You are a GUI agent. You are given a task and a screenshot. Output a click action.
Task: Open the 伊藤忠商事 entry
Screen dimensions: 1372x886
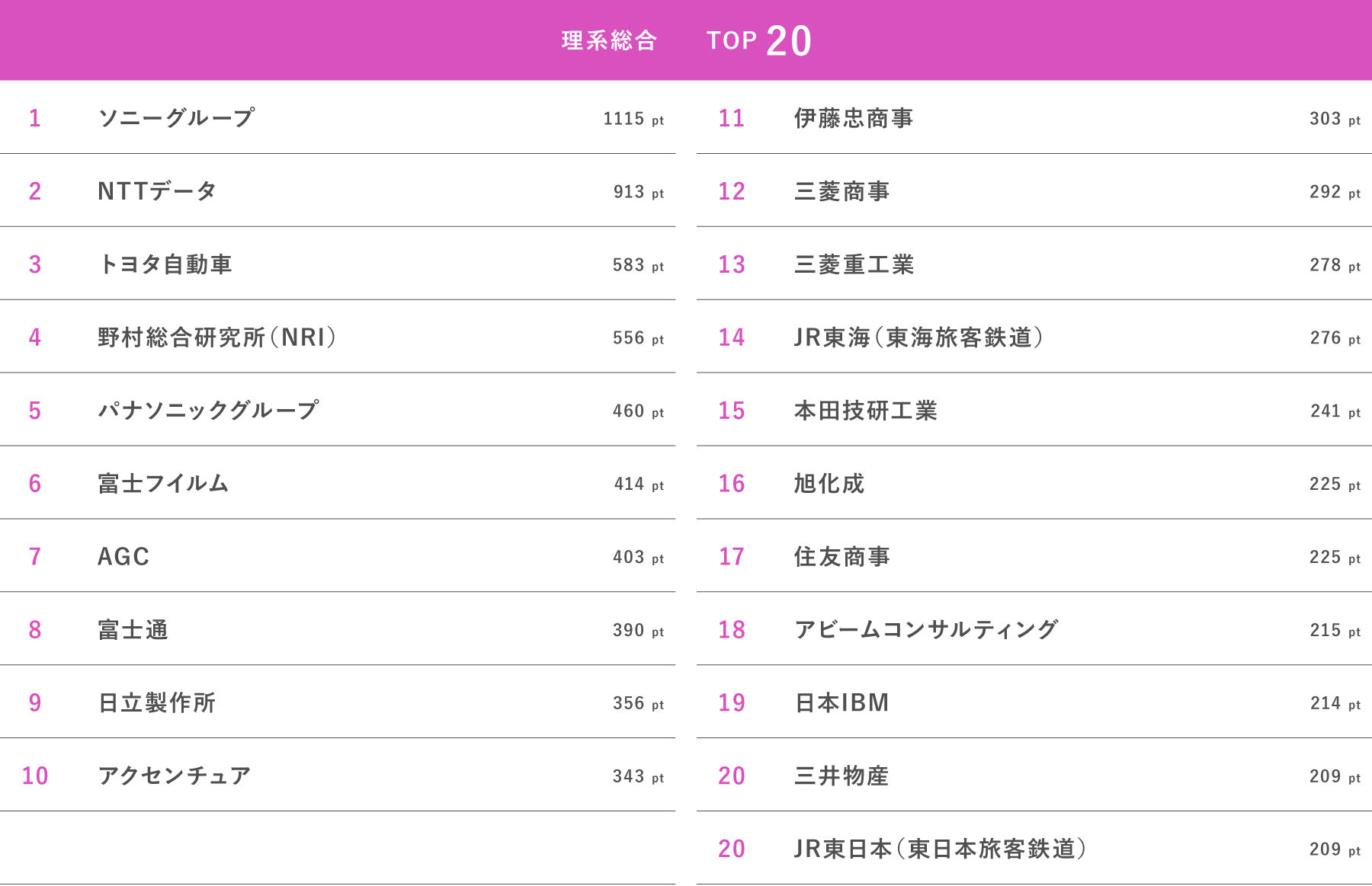(854, 118)
